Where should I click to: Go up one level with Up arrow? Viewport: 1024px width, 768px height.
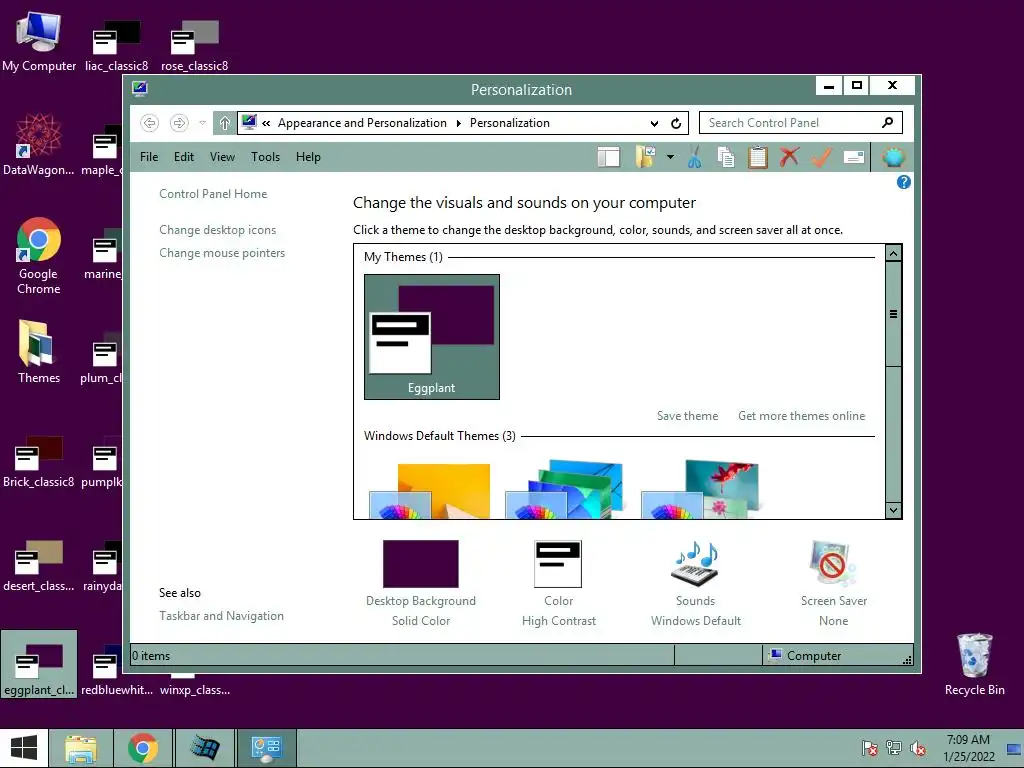(x=225, y=123)
